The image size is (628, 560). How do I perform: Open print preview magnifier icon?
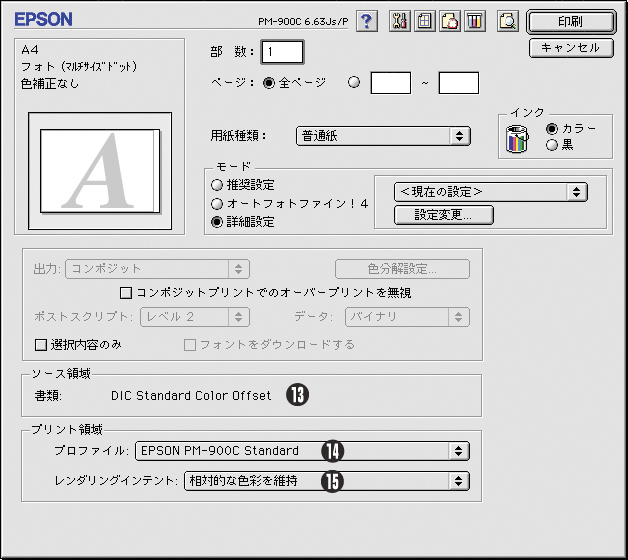point(507,21)
